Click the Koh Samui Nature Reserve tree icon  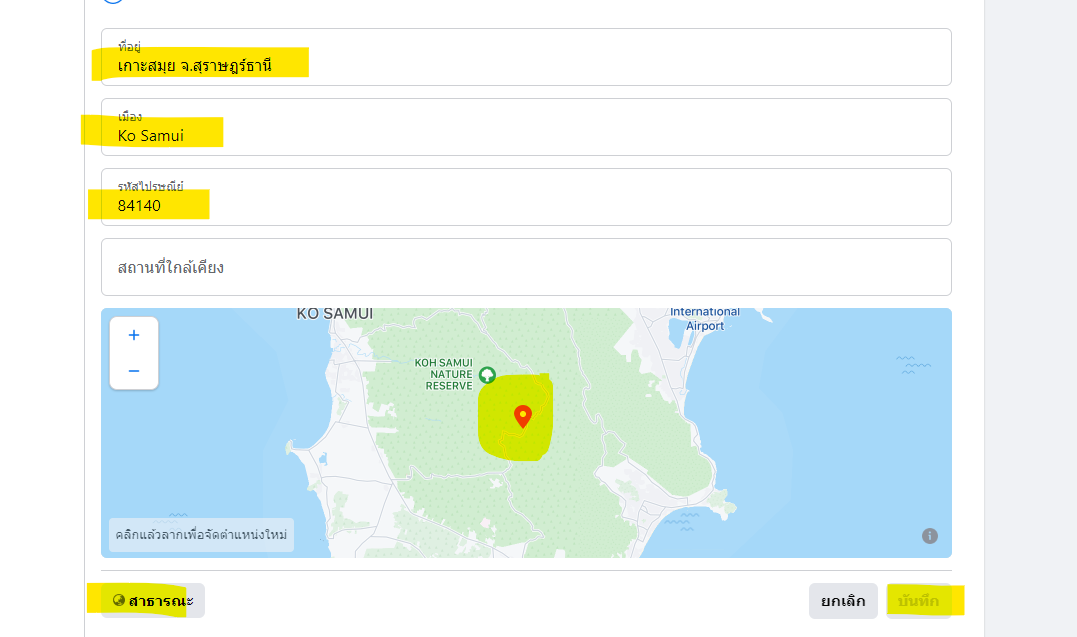(x=487, y=375)
